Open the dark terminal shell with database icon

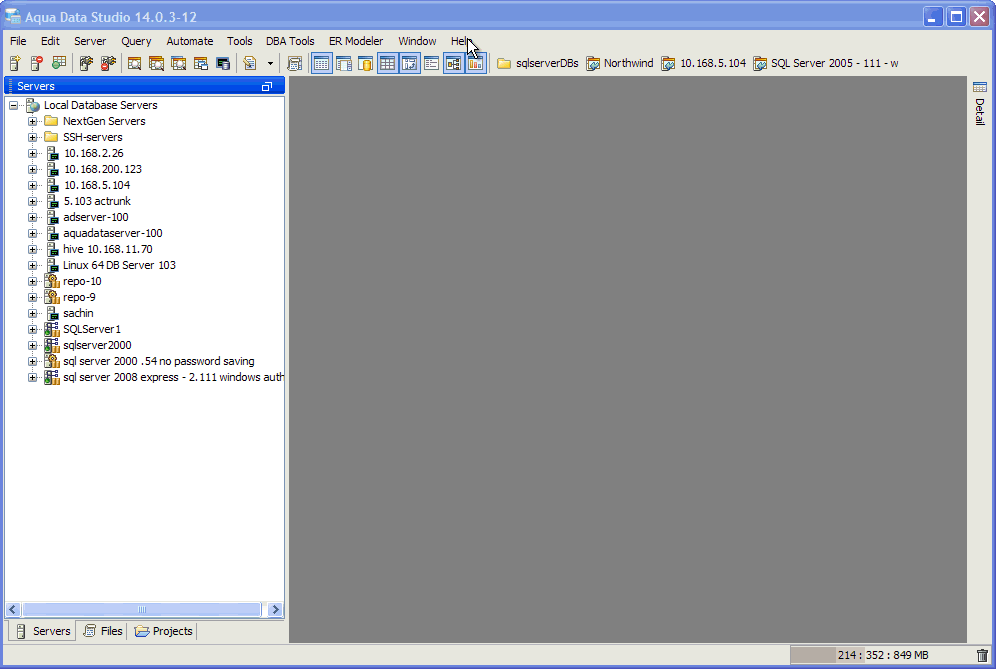coord(223,63)
